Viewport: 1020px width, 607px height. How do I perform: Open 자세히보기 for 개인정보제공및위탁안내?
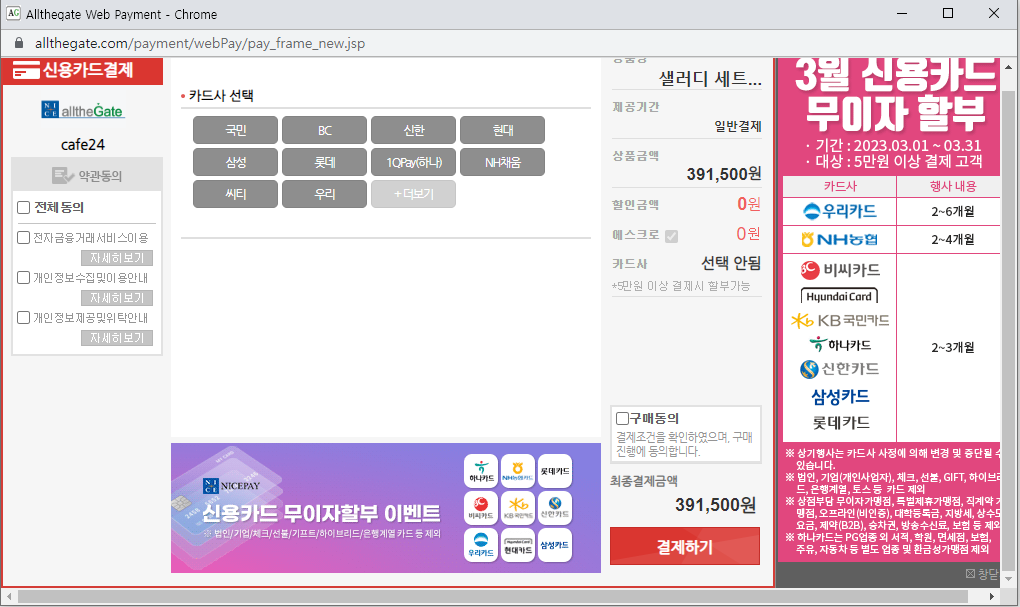click(x=117, y=338)
